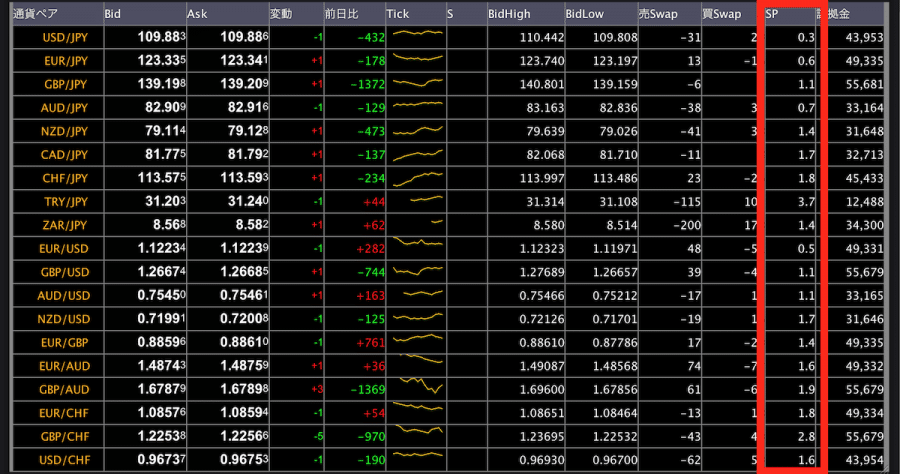Select the EUR/GBP currency pair
This screenshot has width=900, height=474.
(65, 343)
